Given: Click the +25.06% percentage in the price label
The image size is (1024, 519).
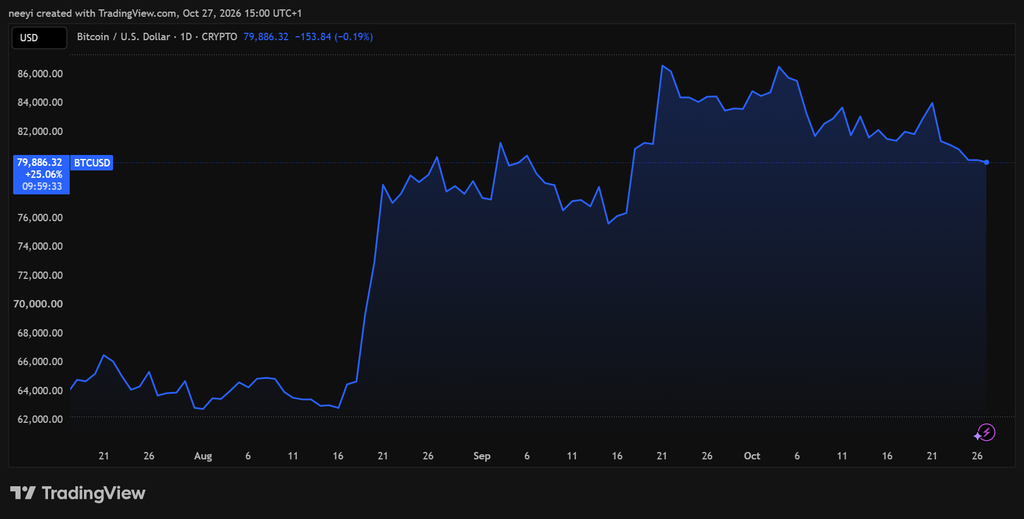Looking at the screenshot, I should click(44, 174).
